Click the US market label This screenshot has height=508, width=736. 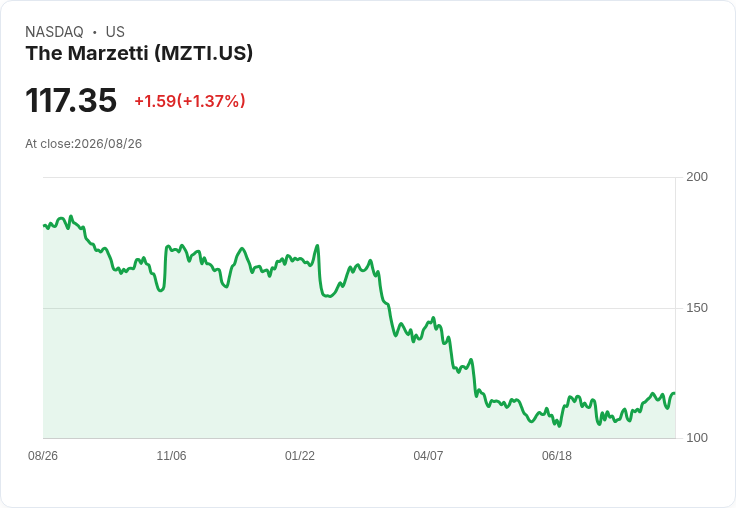click(x=115, y=31)
